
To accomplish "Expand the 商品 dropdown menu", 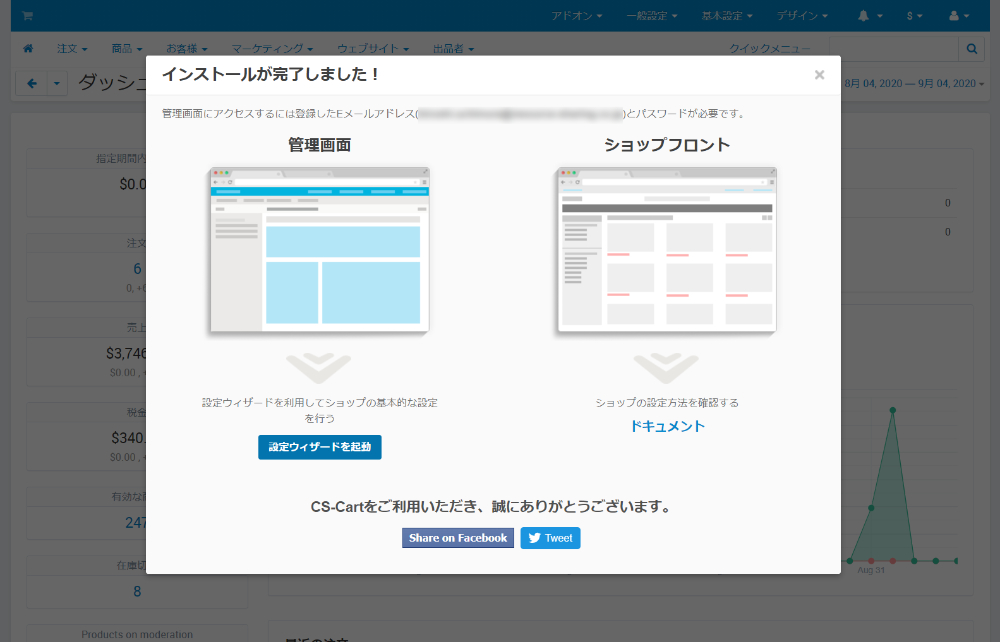I will (x=127, y=48).
